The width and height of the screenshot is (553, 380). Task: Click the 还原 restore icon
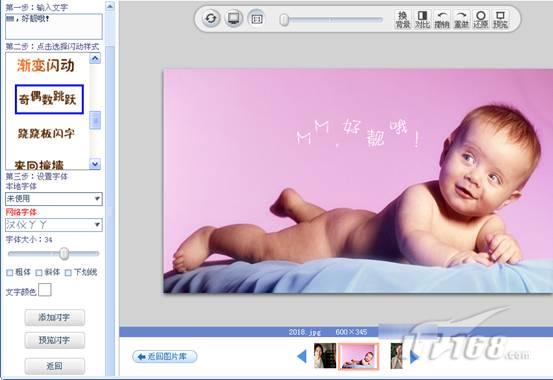[481, 19]
